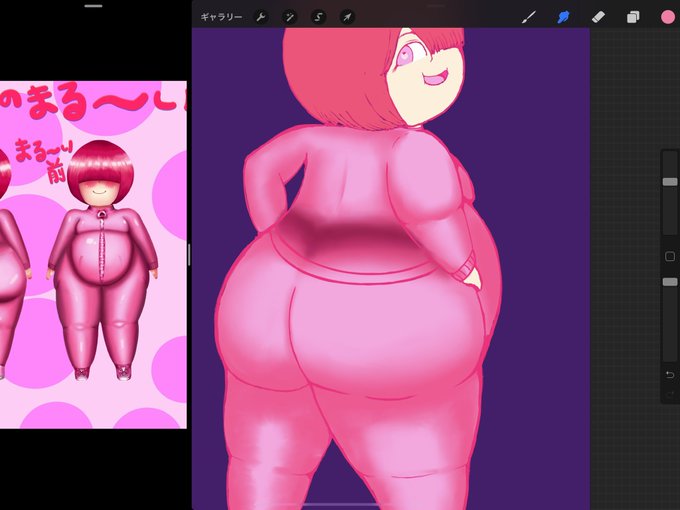Select the Paint brush tool
Screen dimensions: 680x510
click(x=529, y=17)
